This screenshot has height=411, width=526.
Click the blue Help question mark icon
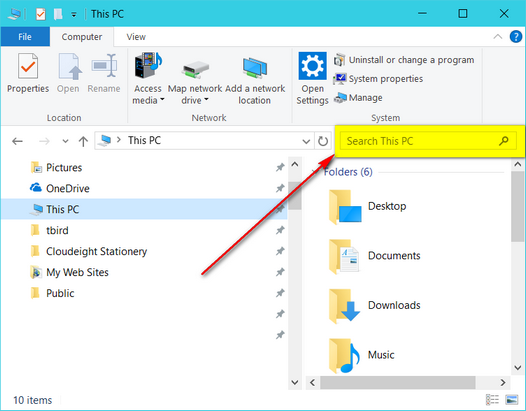(516, 36)
